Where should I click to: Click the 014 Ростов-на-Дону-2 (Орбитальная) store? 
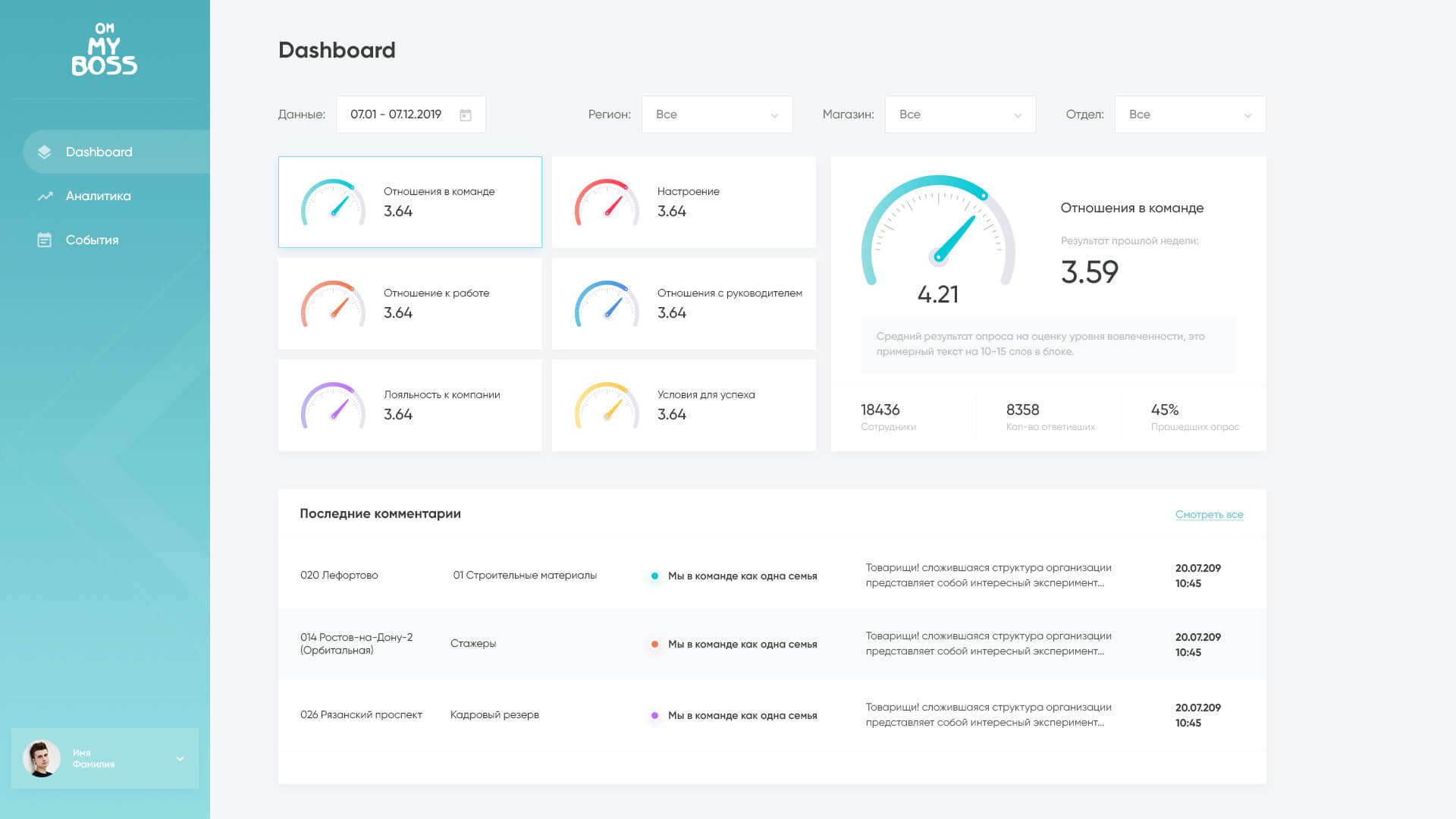[x=356, y=643]
